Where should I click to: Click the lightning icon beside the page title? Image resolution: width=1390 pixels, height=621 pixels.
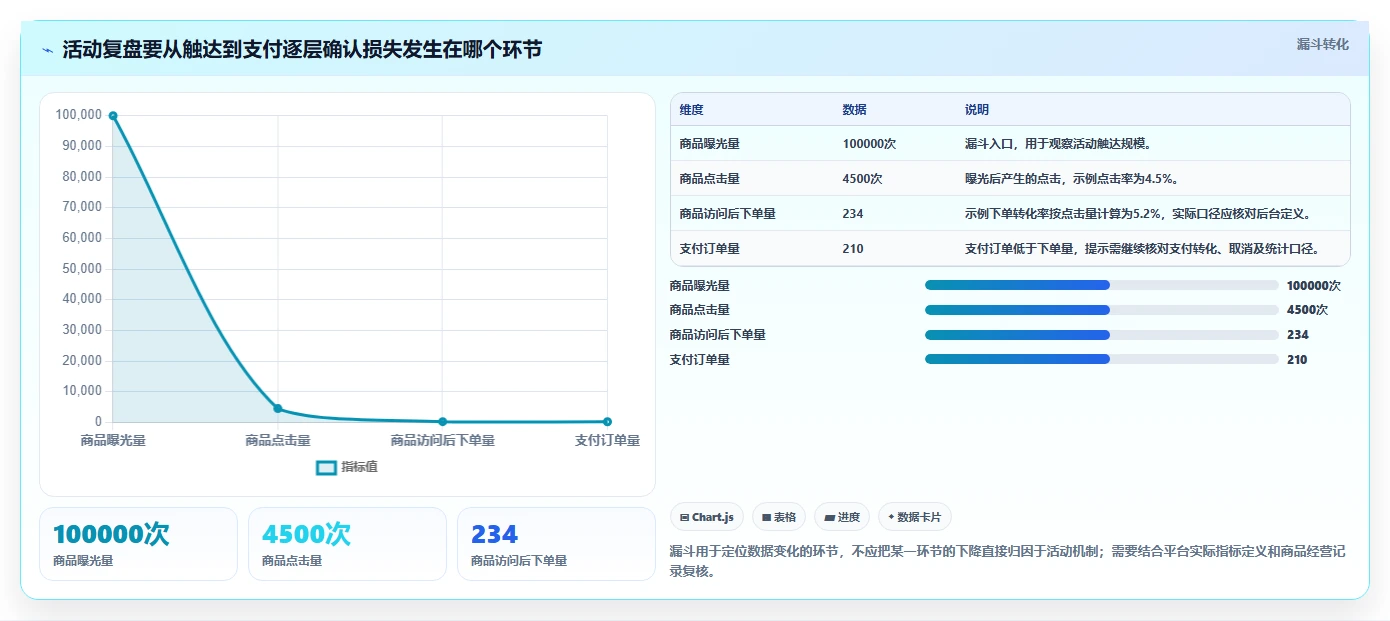pos(48,50)
